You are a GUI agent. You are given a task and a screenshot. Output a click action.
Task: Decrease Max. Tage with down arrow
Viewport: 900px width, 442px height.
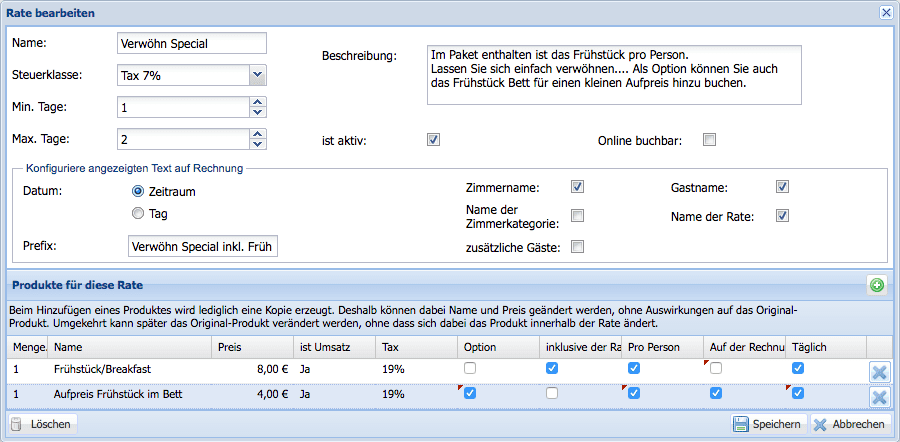[258, 144]
